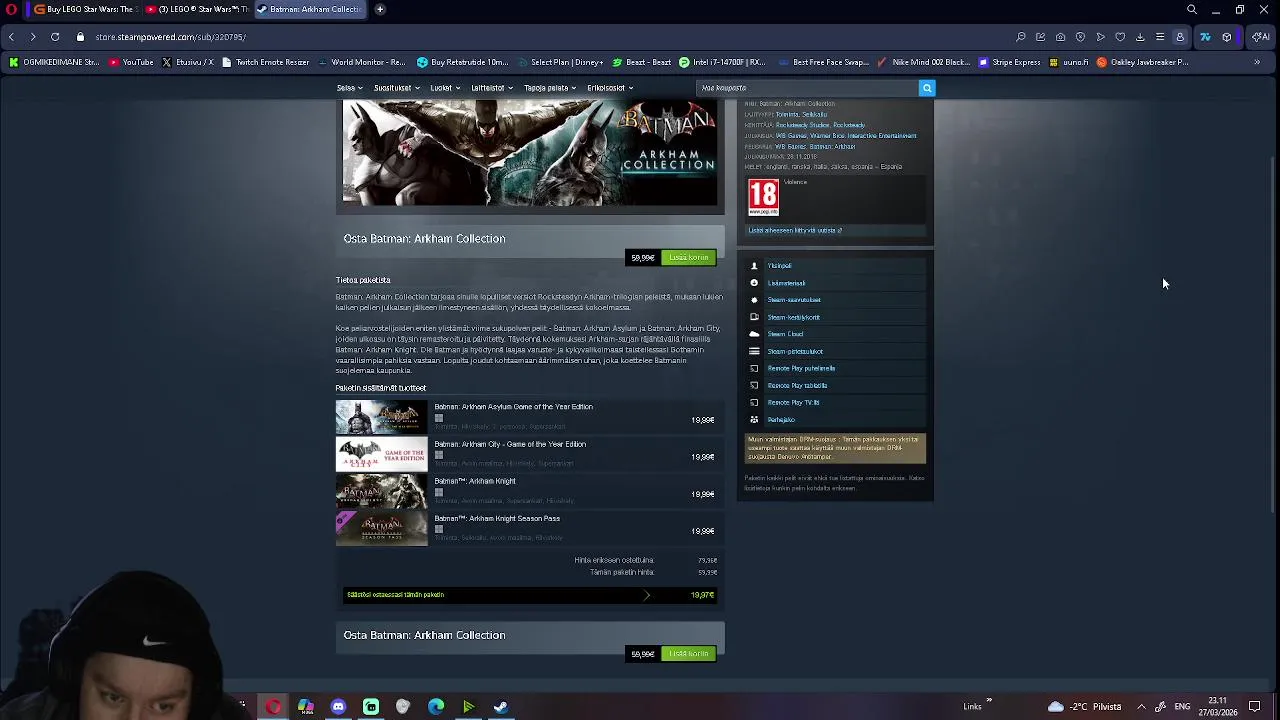The width and height of the screenshot is (1280, 720).
Task: Open the Discord taskbar icon
Action: [x=338, y=707]
